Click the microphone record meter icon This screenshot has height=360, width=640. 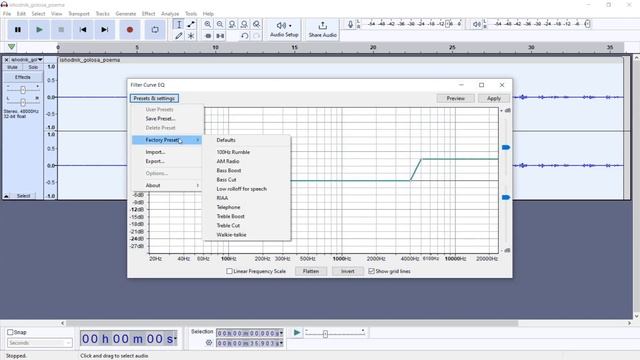350,24
